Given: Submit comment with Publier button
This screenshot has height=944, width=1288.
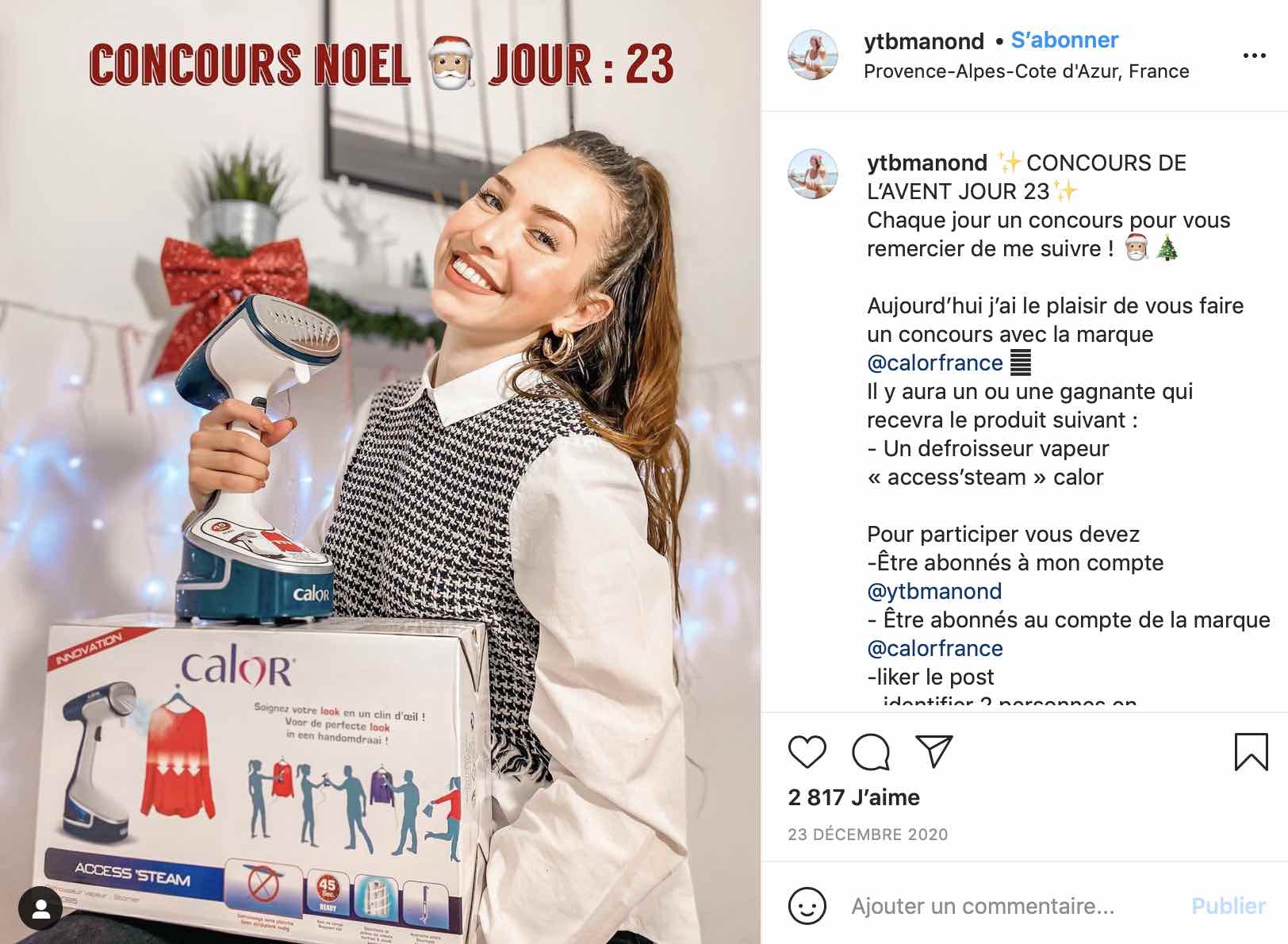Looking at the screenshot, I should click(x=1229, y=906).
